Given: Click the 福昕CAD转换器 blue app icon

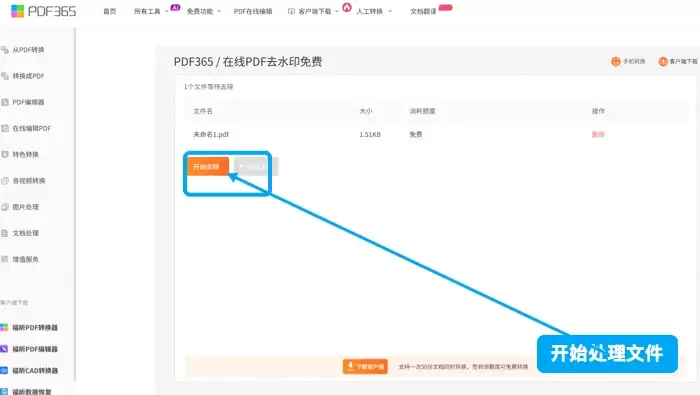Looking at the screenshot, I should [4, 370].
